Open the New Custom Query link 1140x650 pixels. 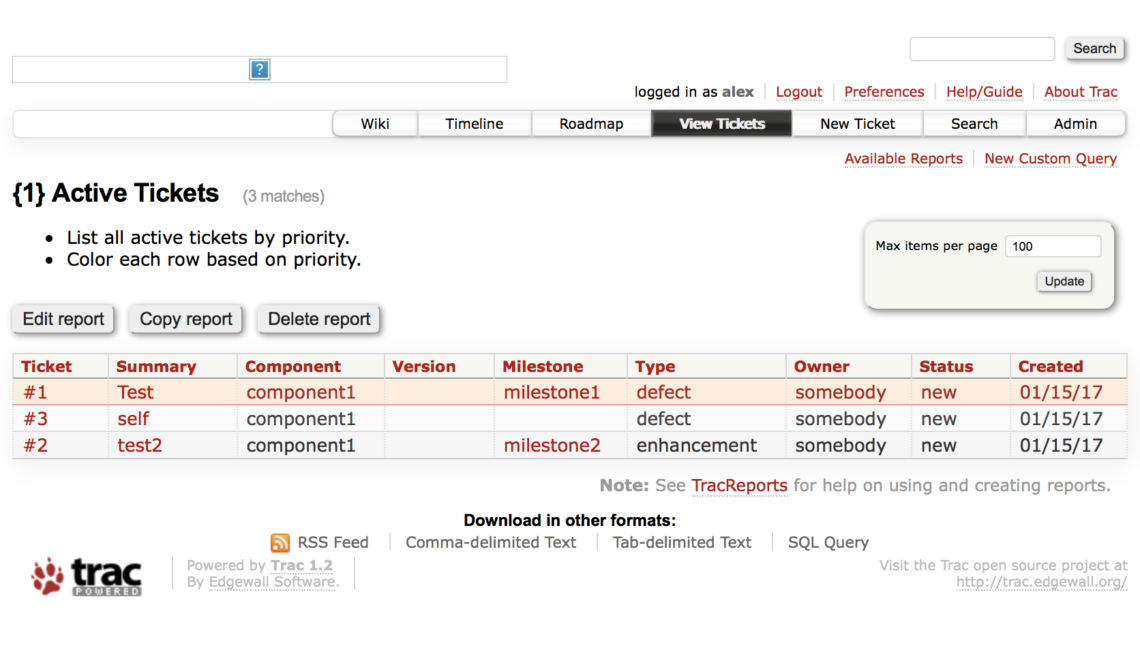click(x=1050, y=158)
